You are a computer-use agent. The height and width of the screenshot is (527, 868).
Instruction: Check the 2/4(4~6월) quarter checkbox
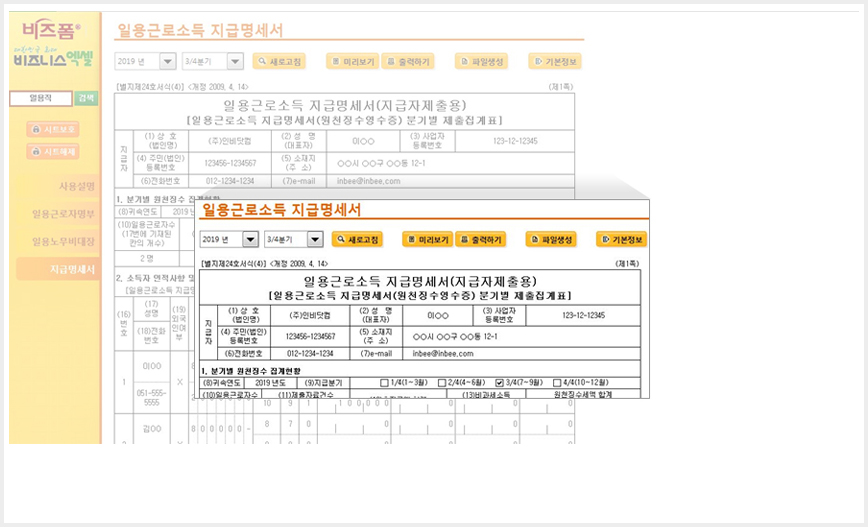[442, 383]
